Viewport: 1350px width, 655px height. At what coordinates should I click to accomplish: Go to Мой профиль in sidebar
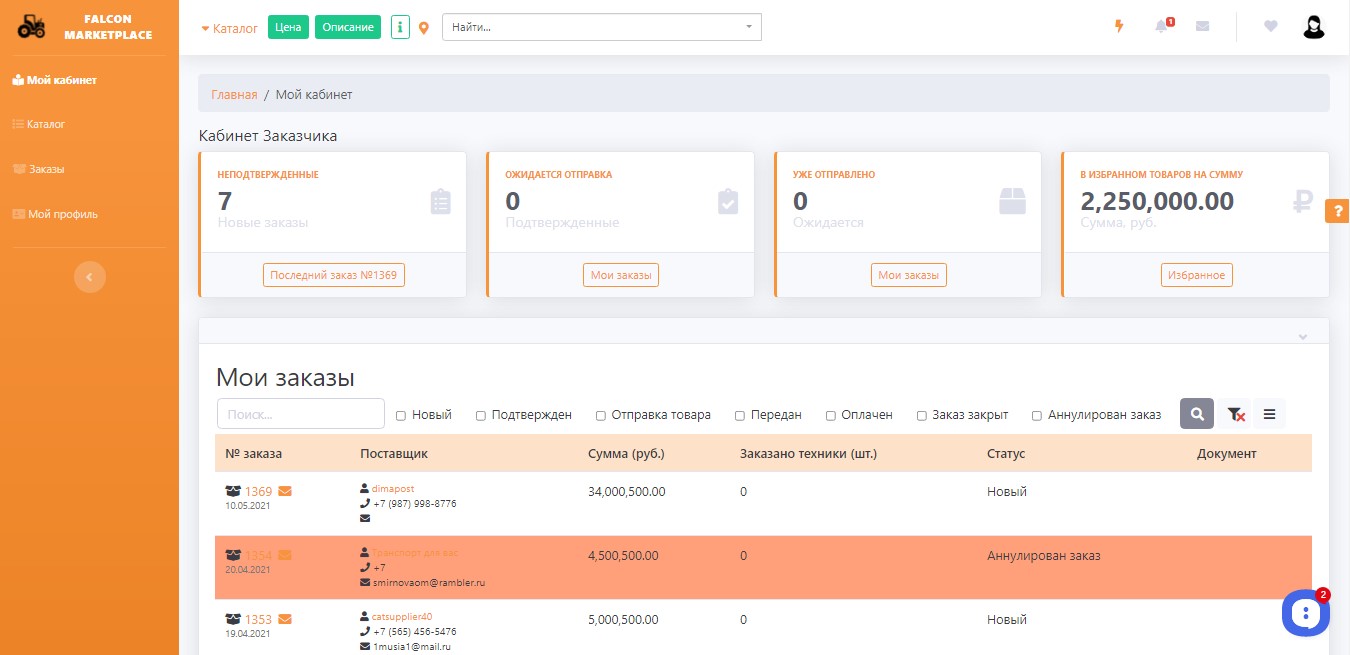coord(62,214)
